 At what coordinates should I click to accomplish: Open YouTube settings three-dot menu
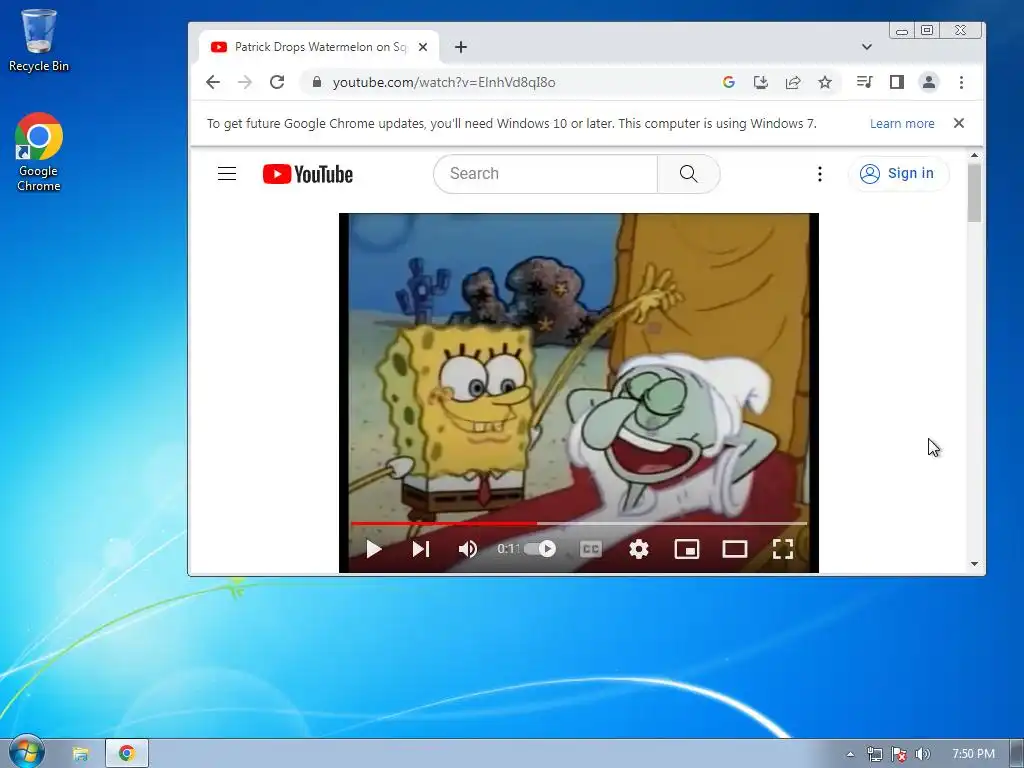[820, 174]
